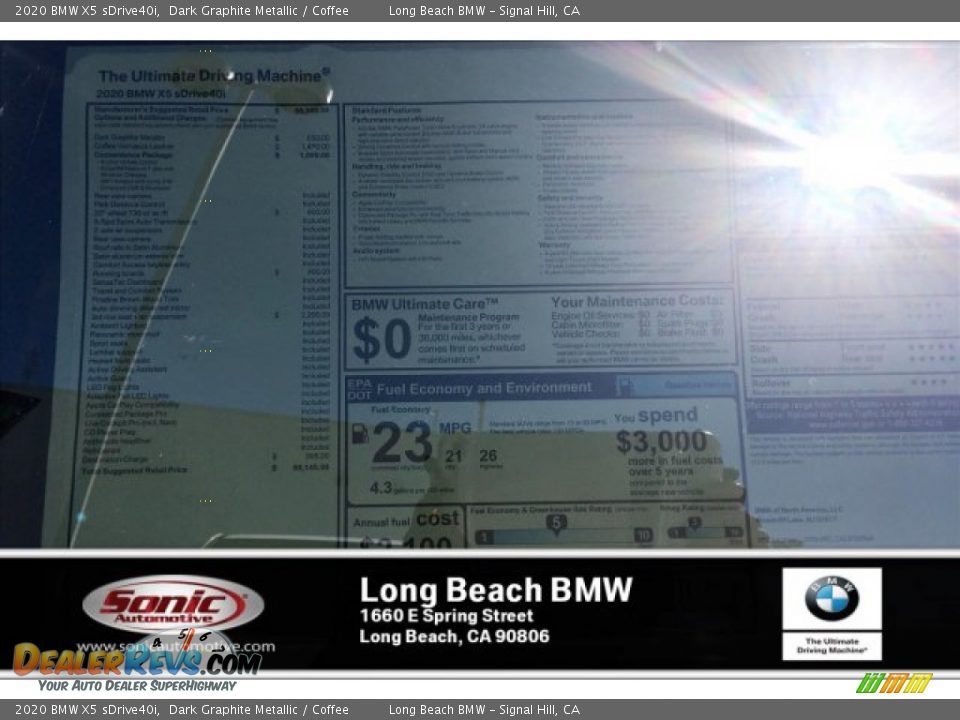Click 'Standard Features' heading

tap(386, 110)
